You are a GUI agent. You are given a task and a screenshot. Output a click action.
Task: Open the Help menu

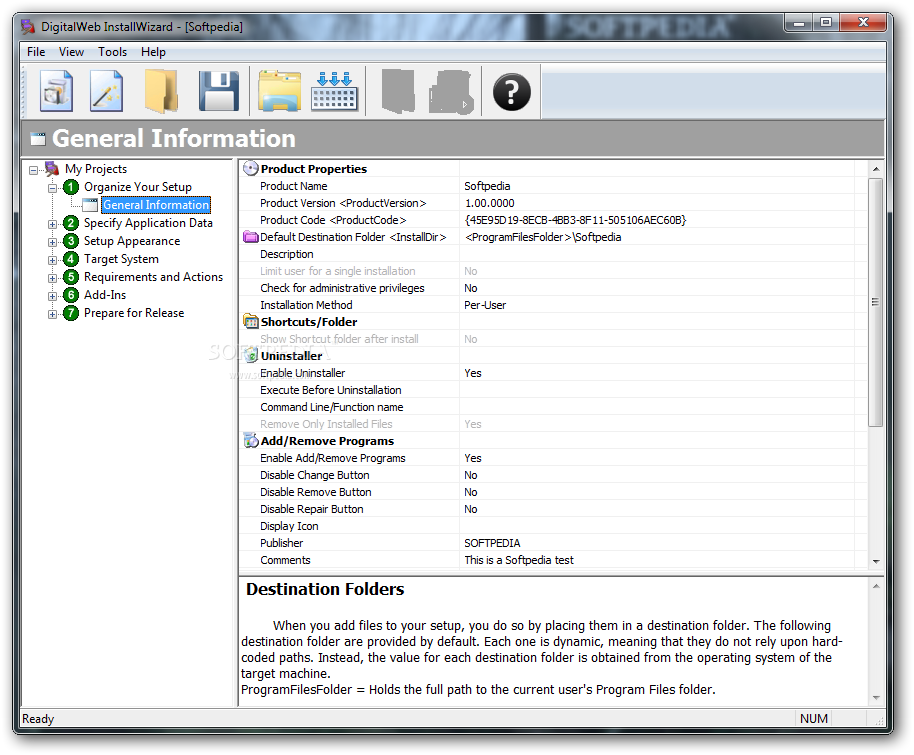pyautogui.click(x=153, y=52)
